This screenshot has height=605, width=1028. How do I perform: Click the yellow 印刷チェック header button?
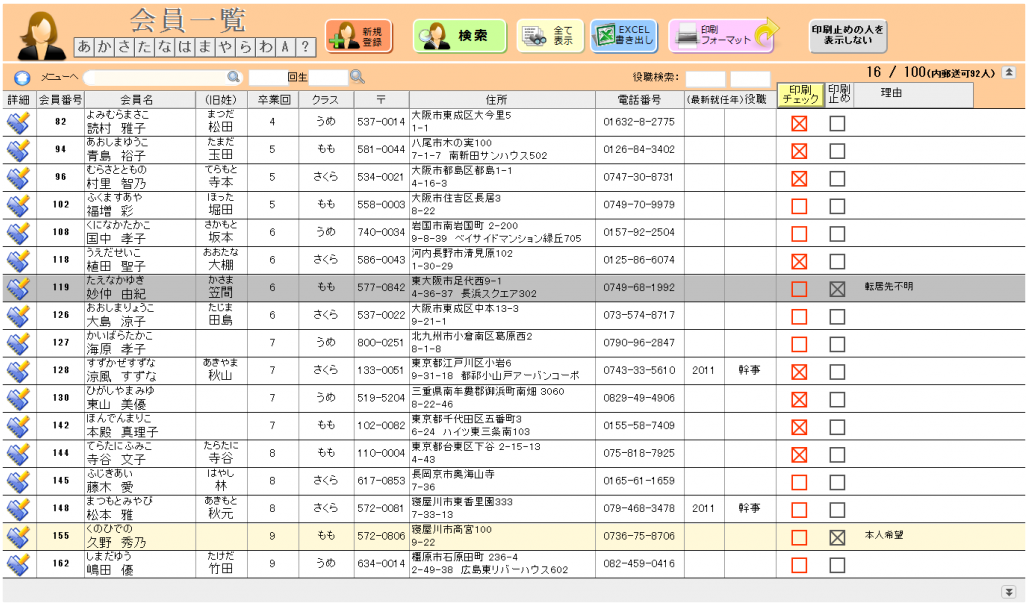(x=801, y=95)
